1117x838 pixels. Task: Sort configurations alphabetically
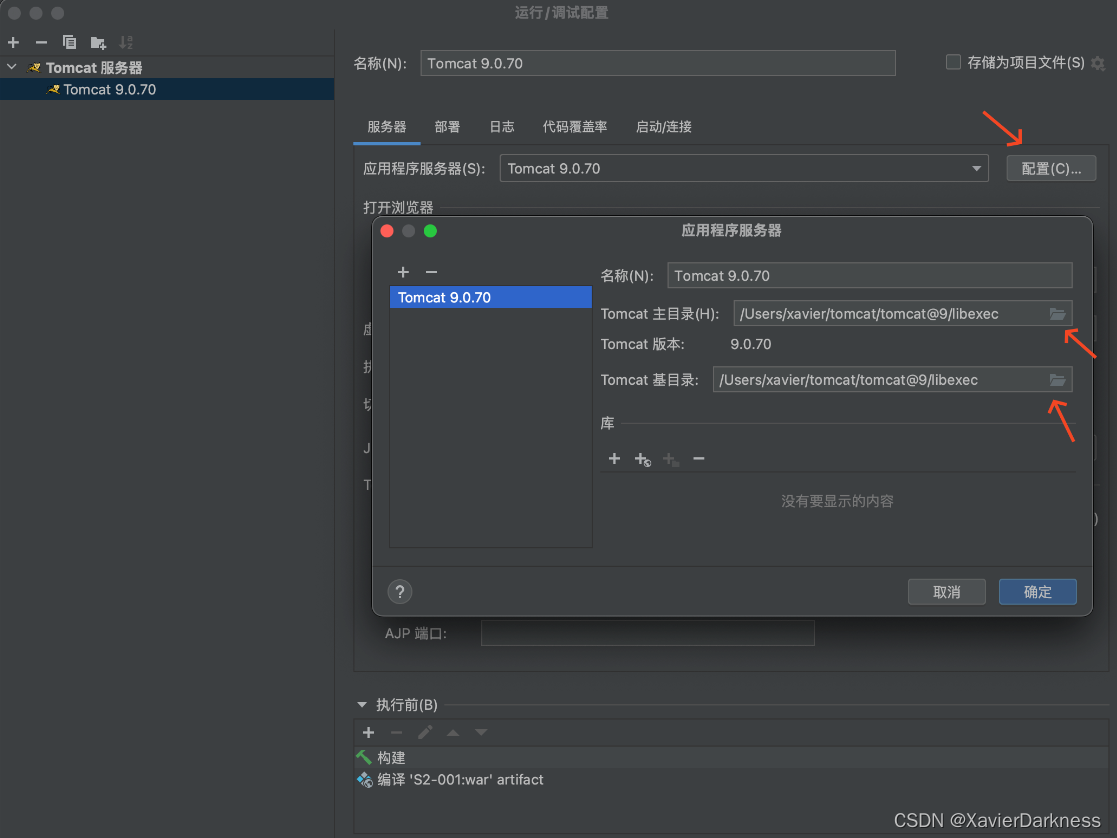point(126,43)
